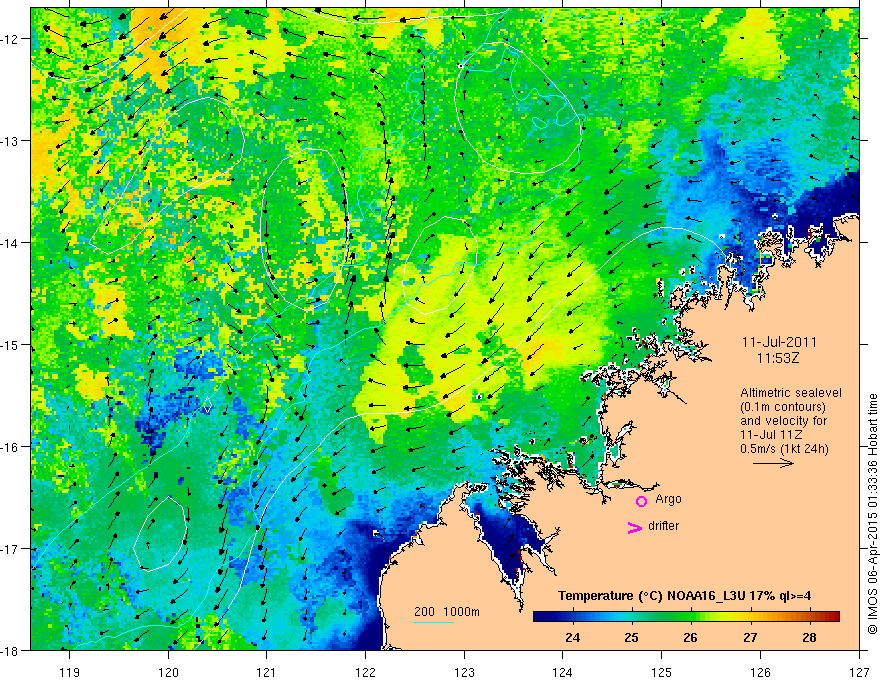Click the longitude axis label 120

168,672
